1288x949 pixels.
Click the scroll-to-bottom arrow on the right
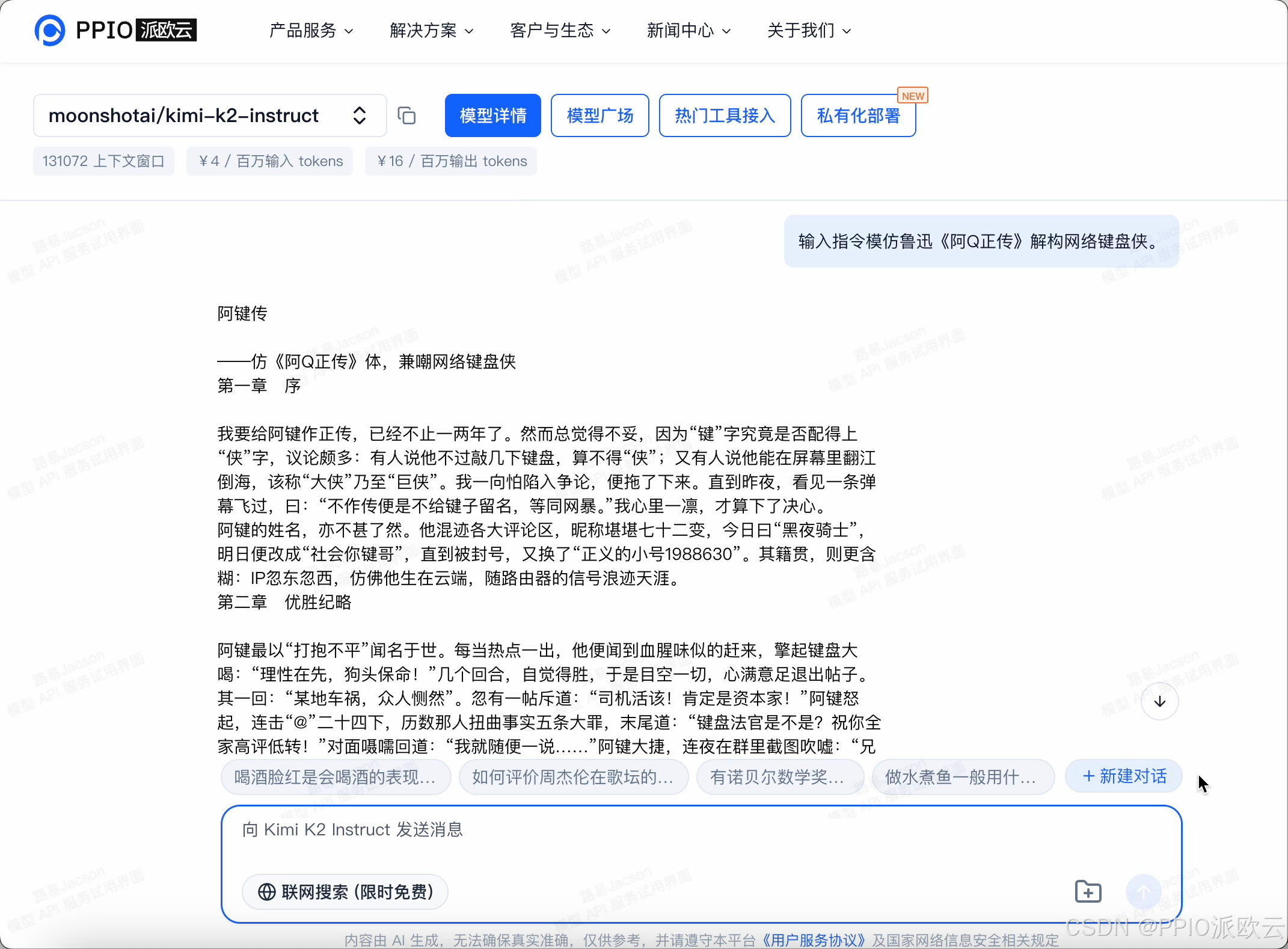coord(1160,701)
